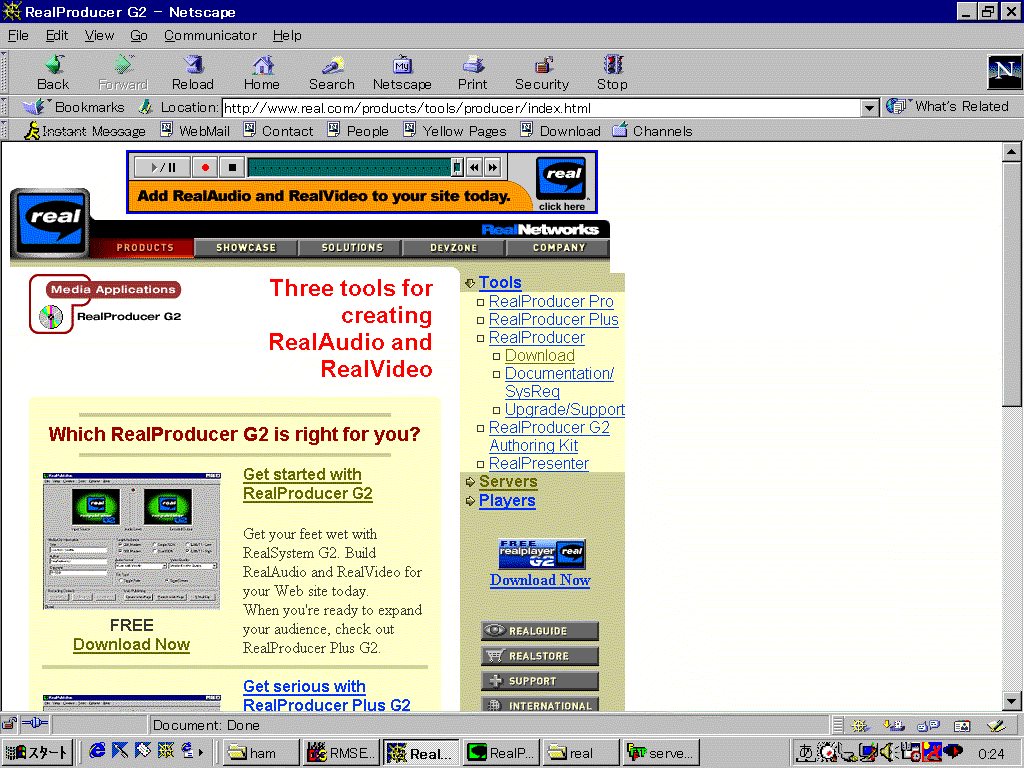The width and height of the screenshot is (1024, 768).
Task: Reload the current page
Action: 193,72
